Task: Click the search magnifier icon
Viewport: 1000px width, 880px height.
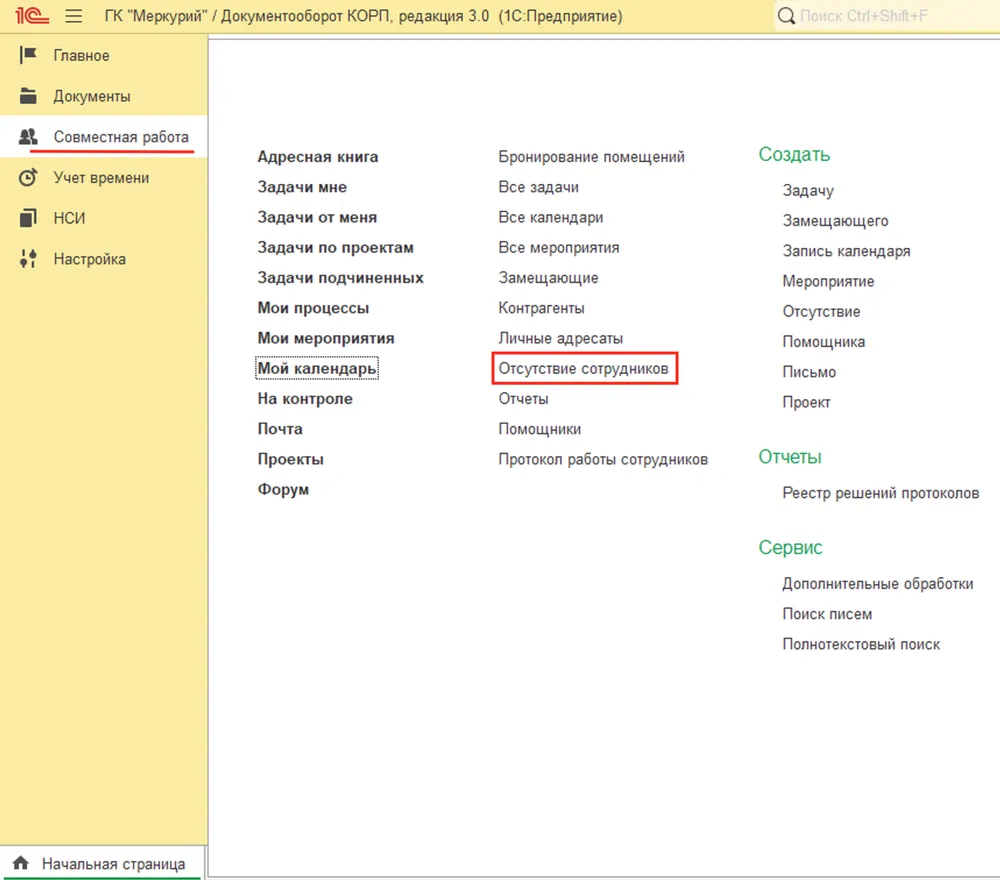Action: click(x=786, y=16)
